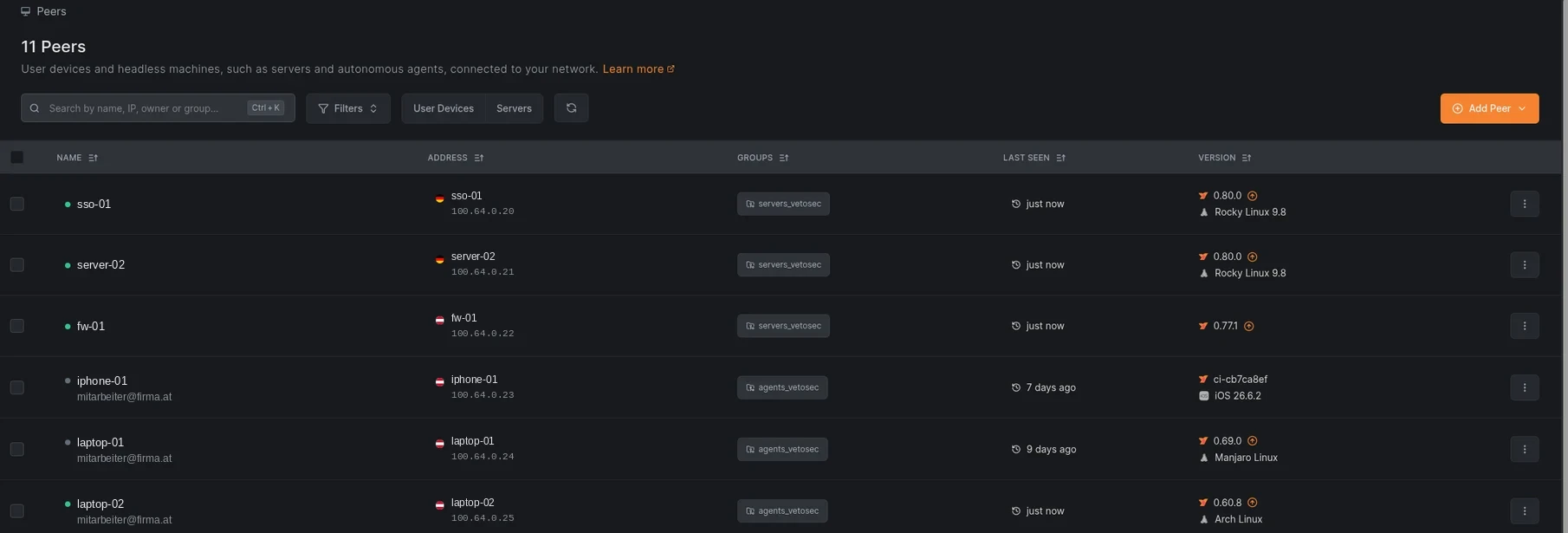1568x533 pixels.
Task: Open the three-dot menu for iphone-01
Action: (1524, 387)
